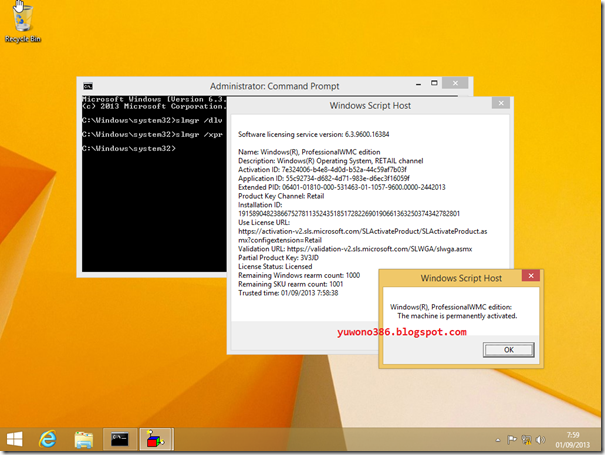Click the License Status: Licensed line

pyautogui.click(x=275, y=267)
